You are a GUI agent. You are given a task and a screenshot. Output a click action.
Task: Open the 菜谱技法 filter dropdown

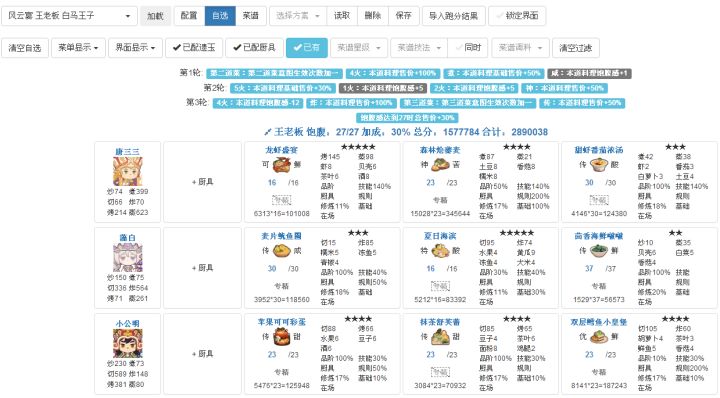(x=419, y=48)
